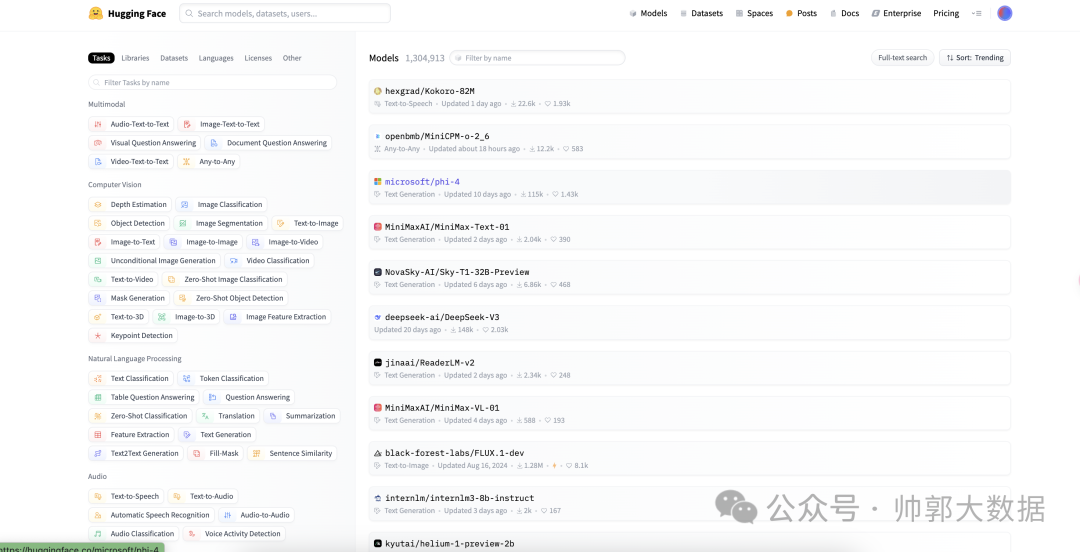Image resolution: width=1080 pixels, height=552 pixels.
Task: Click the Filter Tasks by name field
Action: [x=212, y=82]
